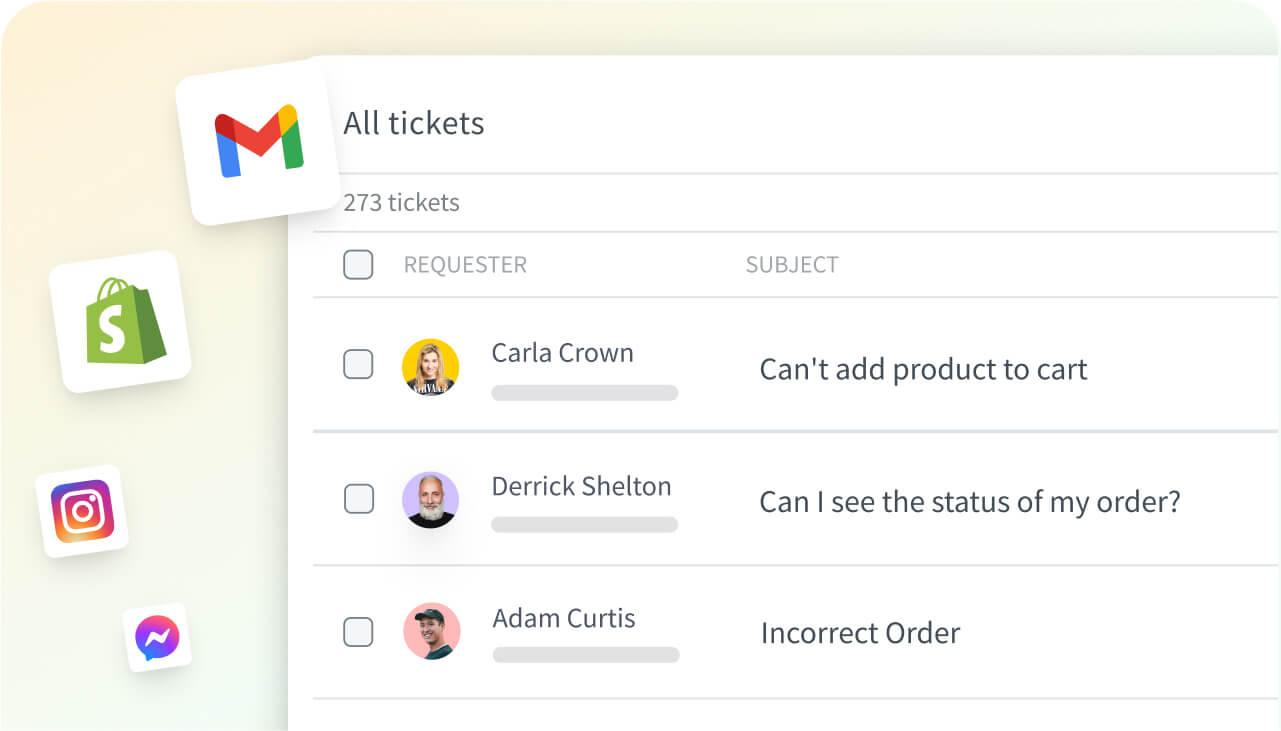Viewport: 1281px width, 731px height.
Task: Select Adam Curtis's avatar photo
Action: 432,632
